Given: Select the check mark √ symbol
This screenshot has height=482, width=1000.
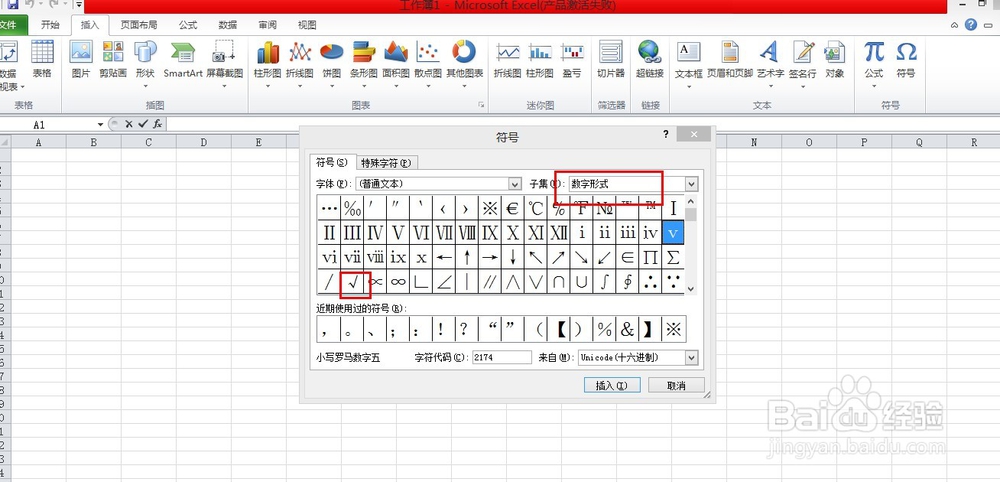Looking at the screenshot, I should 352,282.
